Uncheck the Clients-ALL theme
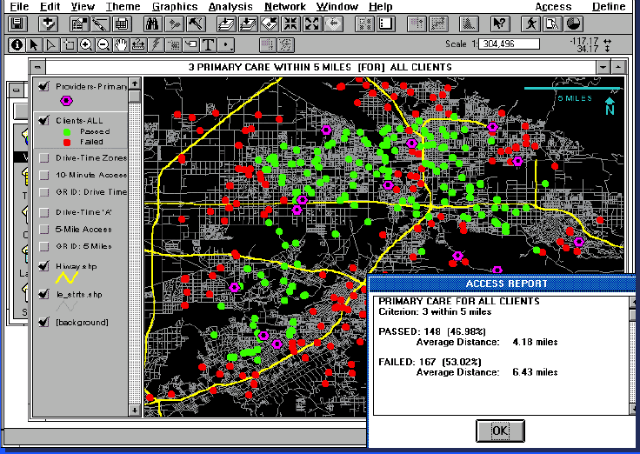The height and width of the screenshot is (454, 640). tap(44, 120)
